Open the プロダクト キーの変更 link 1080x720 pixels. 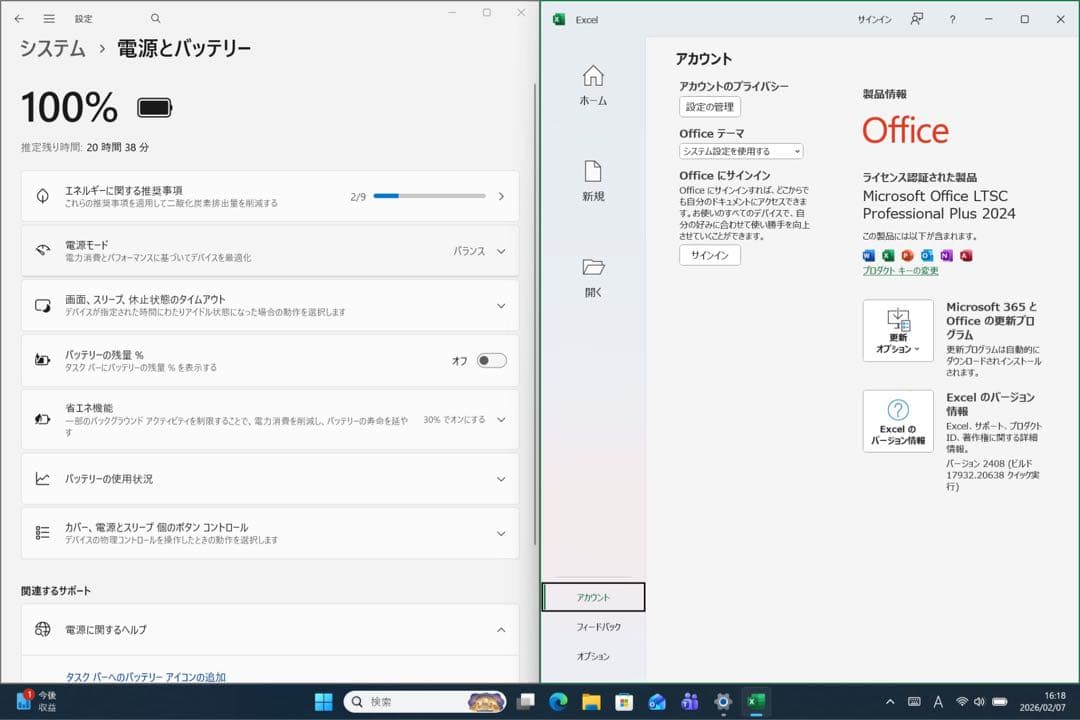903,270
